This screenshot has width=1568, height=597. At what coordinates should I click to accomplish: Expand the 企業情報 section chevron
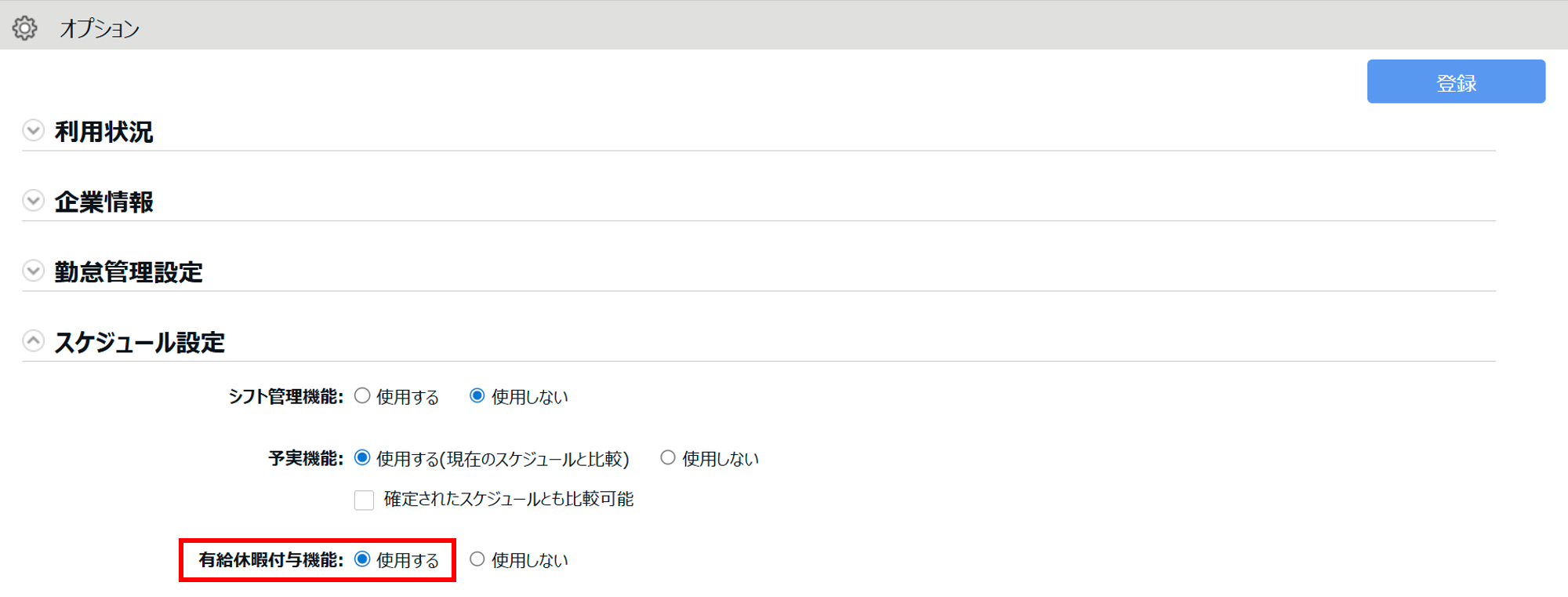[33, 201]
